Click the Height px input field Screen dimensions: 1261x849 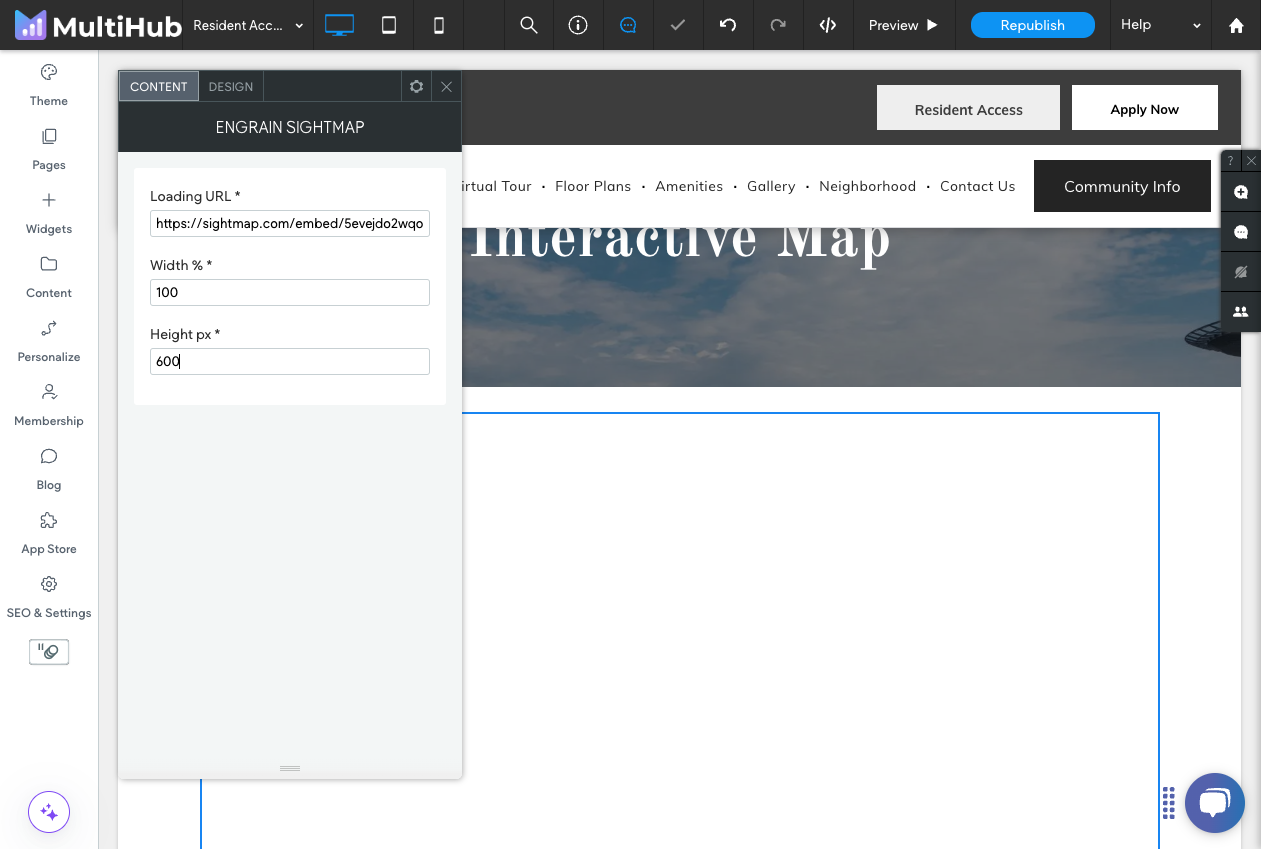[290, 361]
